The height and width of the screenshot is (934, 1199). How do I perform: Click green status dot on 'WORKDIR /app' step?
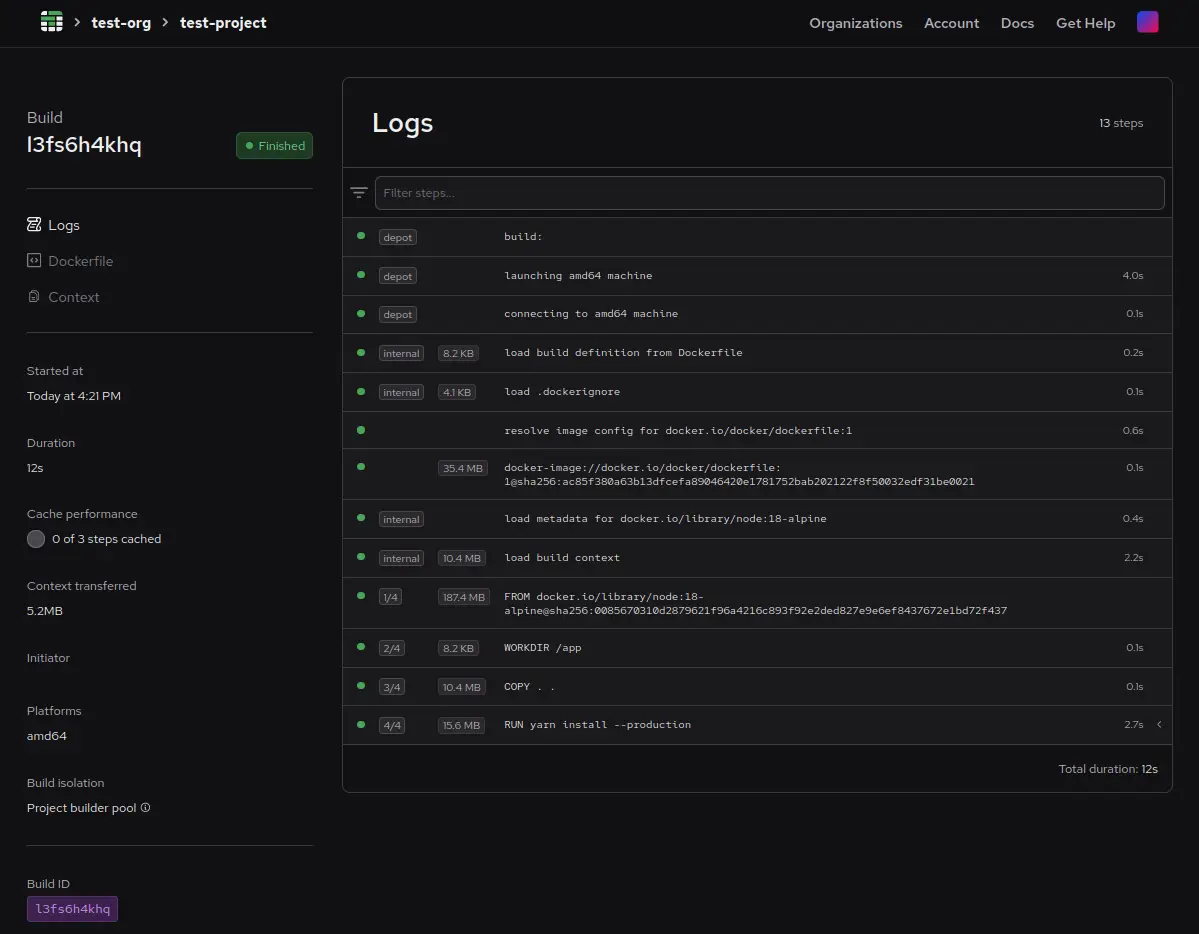click(360, 647)
